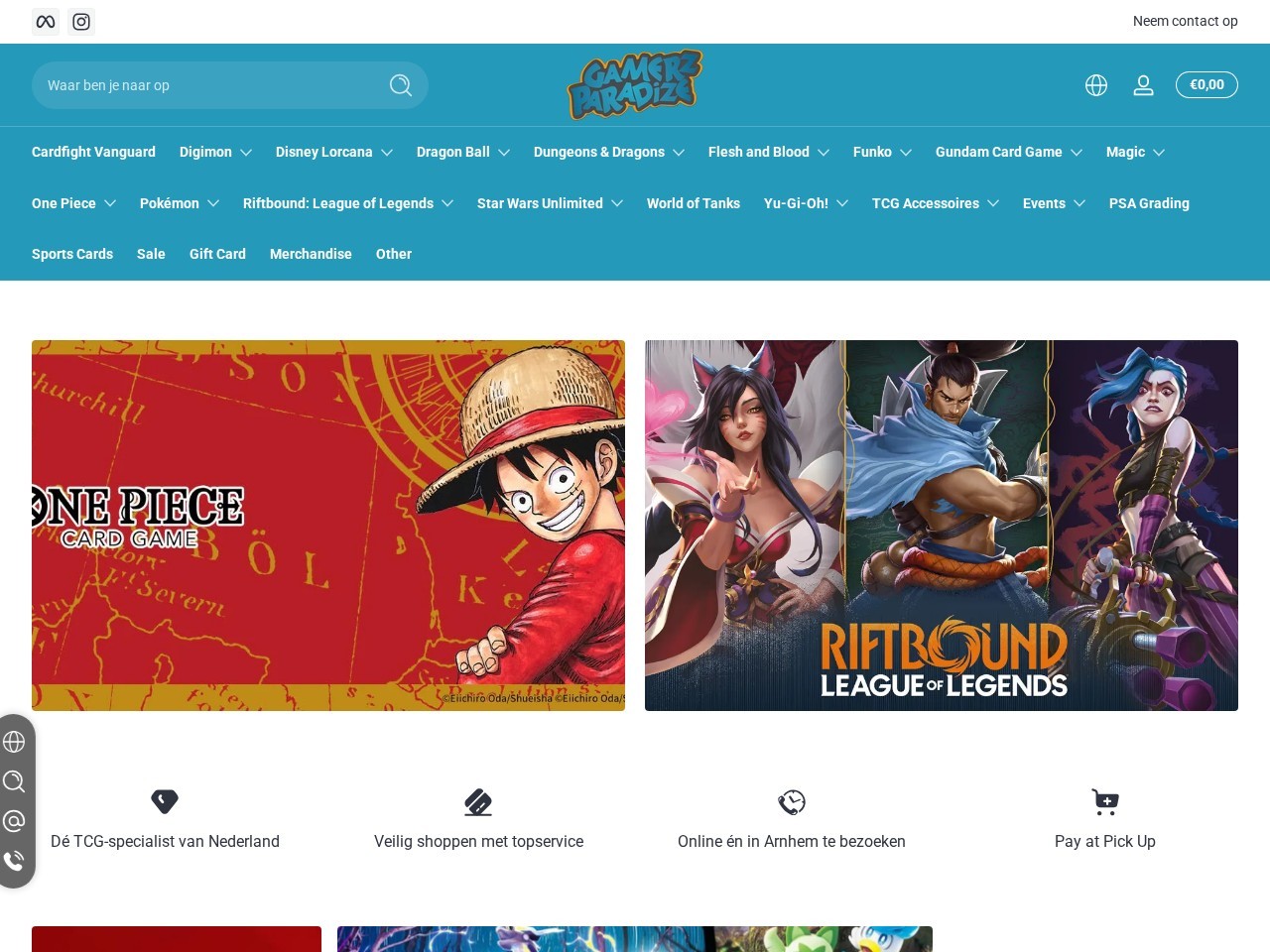
Task: Open the Instagram page icon
Action: click(80, 21)
